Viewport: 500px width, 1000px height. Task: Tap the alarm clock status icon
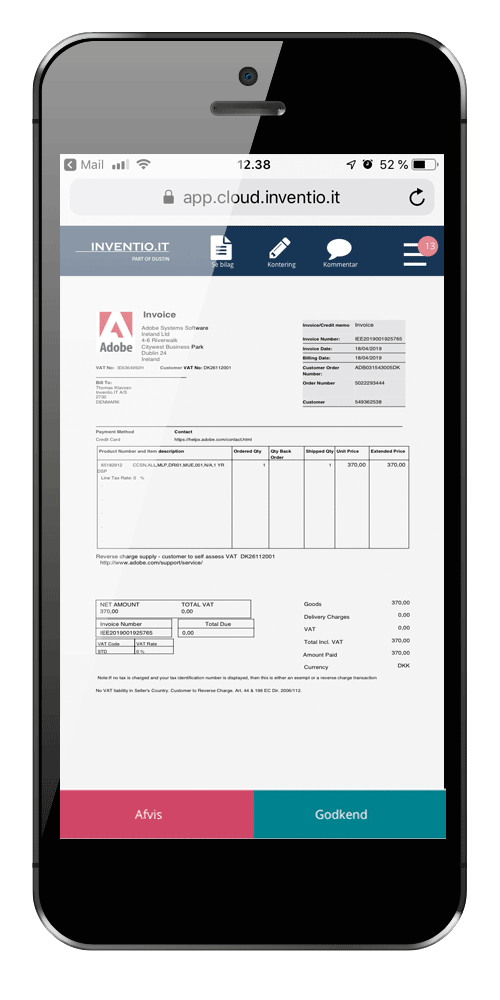[368, 165]
